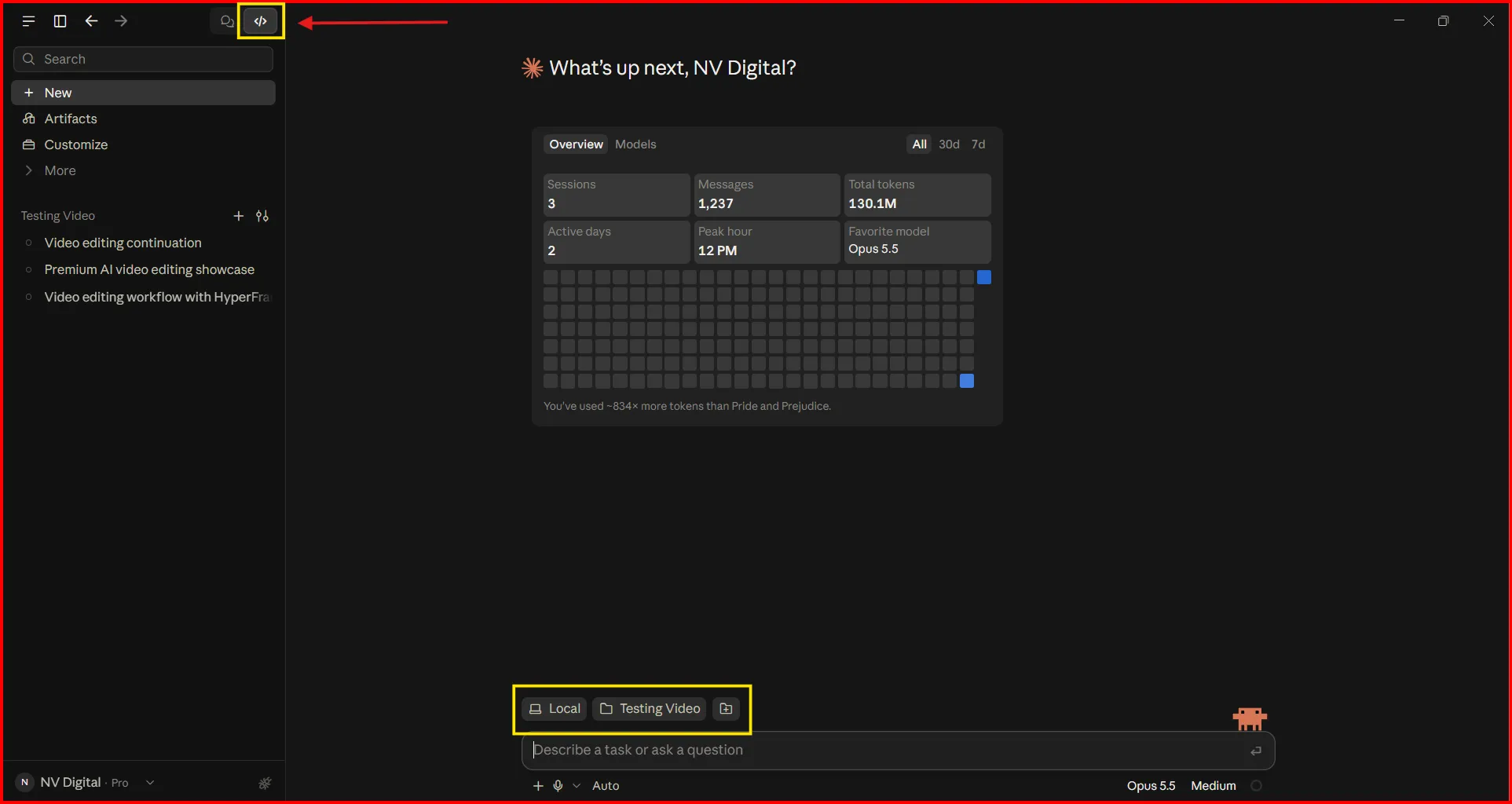This screenshot has width=1512, height=804.
Task: Click the orange pixel creature mascot
Action: pos(1250,718)
